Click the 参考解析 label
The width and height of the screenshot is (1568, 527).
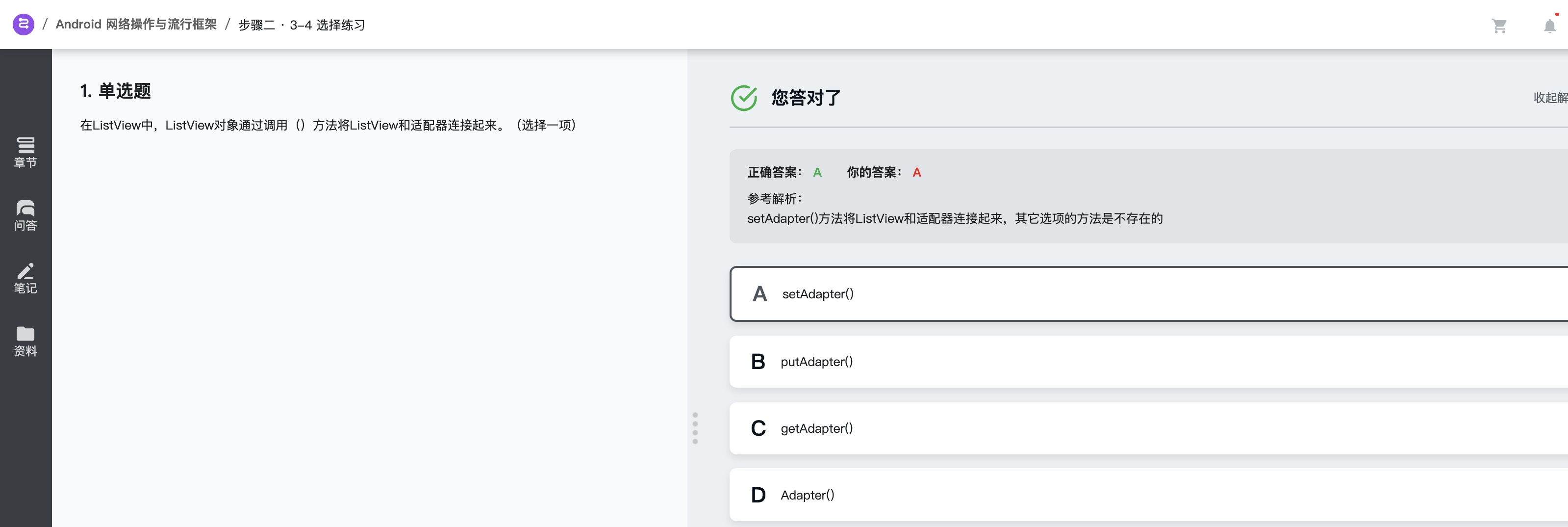(775, 199)
